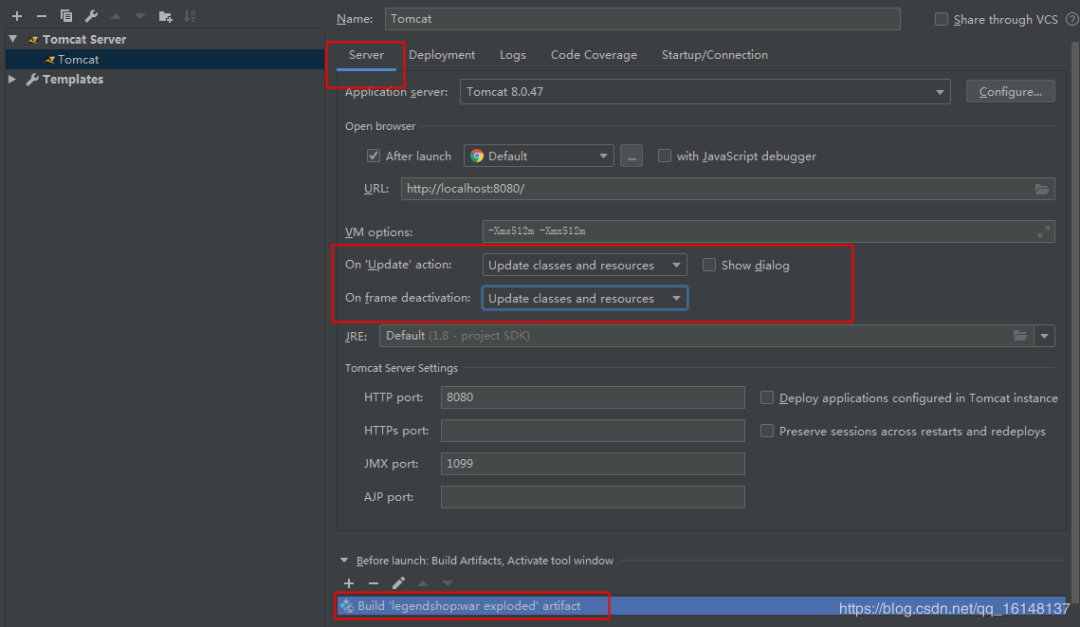Remove before launch task minus icon
This screenshot has height=627, width=1080.
[x=373, y=584]
